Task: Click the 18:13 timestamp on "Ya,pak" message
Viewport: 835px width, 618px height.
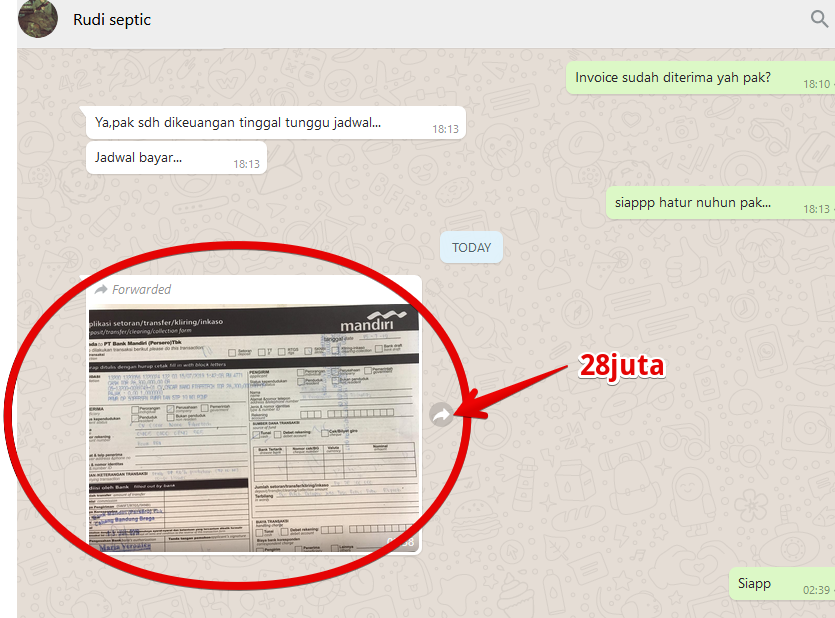Action: (x=445, y=129)
